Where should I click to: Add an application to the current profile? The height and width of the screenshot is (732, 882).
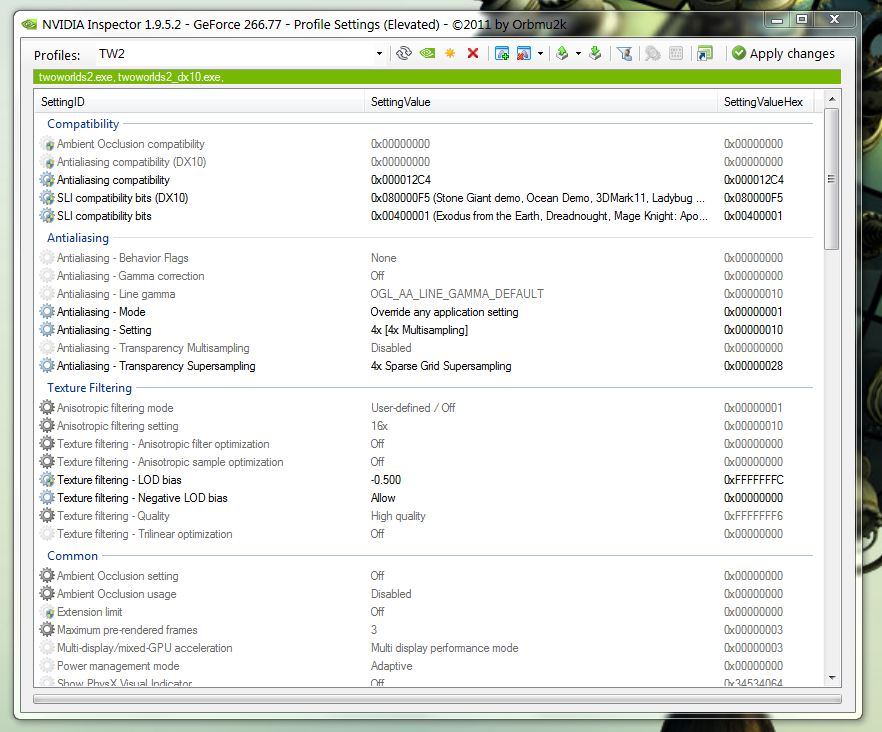pyautogui.click(x=502, y=53)
